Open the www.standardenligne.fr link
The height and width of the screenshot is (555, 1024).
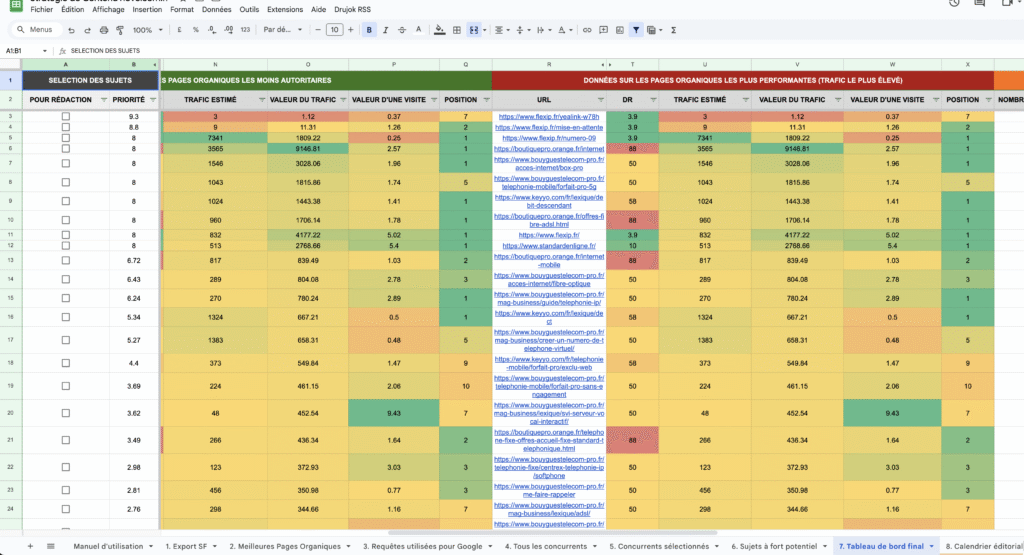pyautogui.click(x=549, y=246)
